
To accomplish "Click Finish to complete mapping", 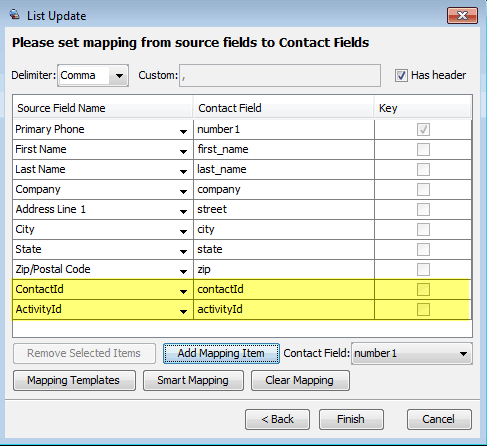I will point(351,419).
